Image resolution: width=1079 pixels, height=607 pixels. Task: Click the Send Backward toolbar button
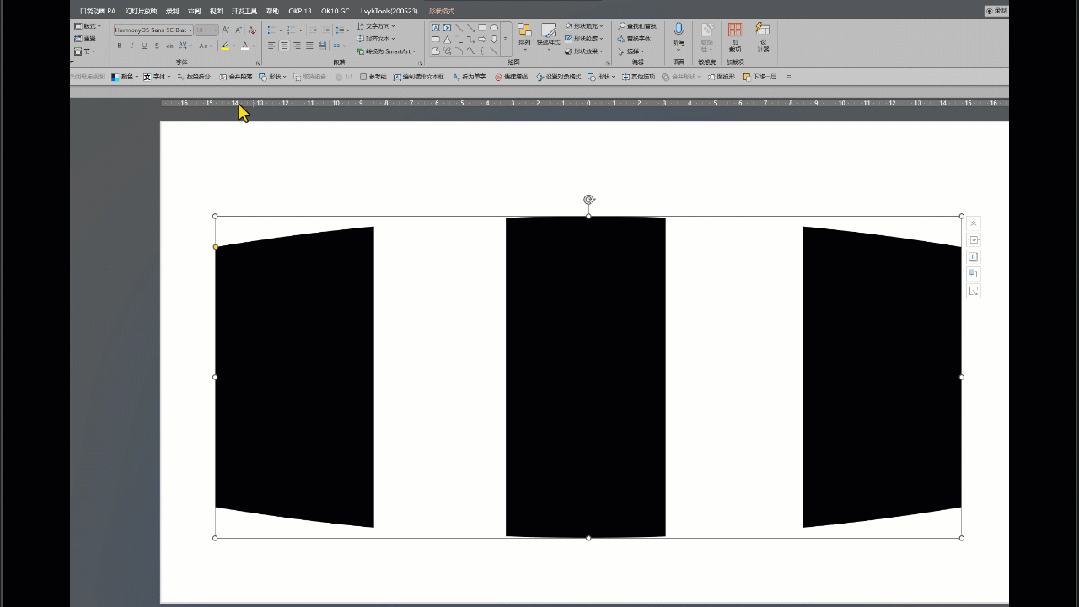(x=761, y=76)
